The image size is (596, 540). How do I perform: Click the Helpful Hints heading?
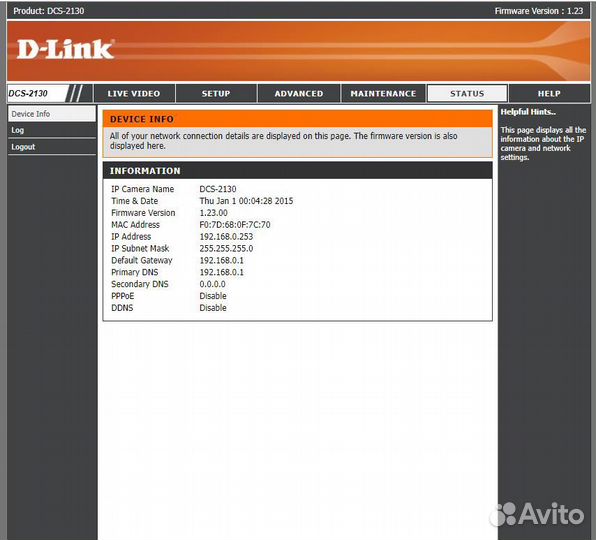528,112
